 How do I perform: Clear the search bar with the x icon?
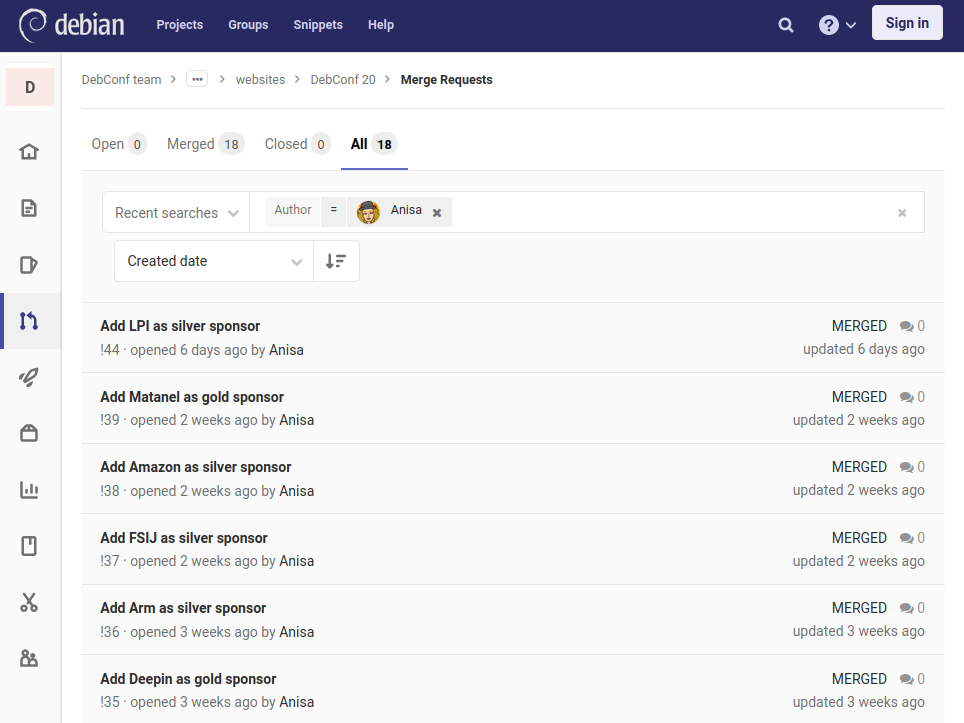901,212
